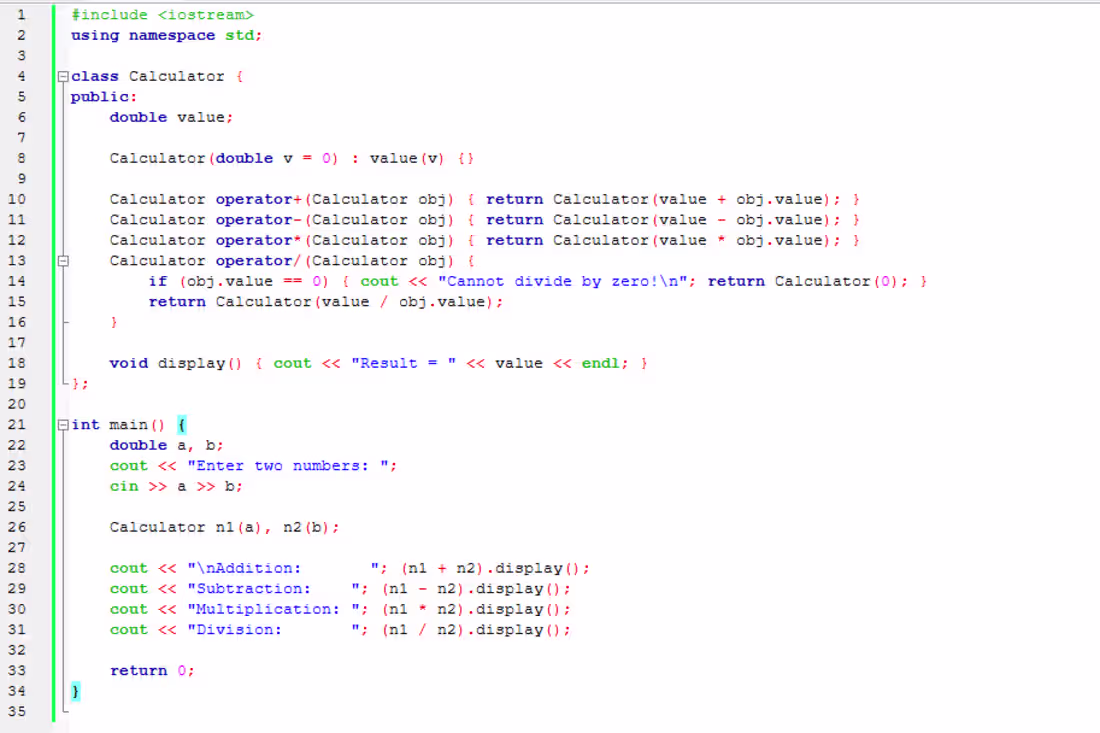Click line number 8 in the gutter
The width and height of the screenshot is (1100, 733).
(21, 159)
